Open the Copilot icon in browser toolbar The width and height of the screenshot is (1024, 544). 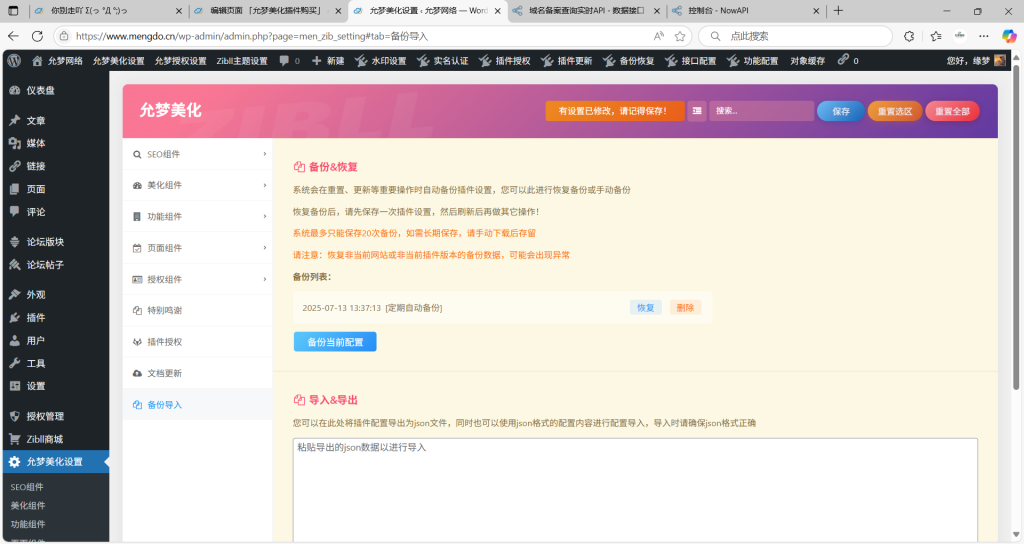[x=1009, y=36]
